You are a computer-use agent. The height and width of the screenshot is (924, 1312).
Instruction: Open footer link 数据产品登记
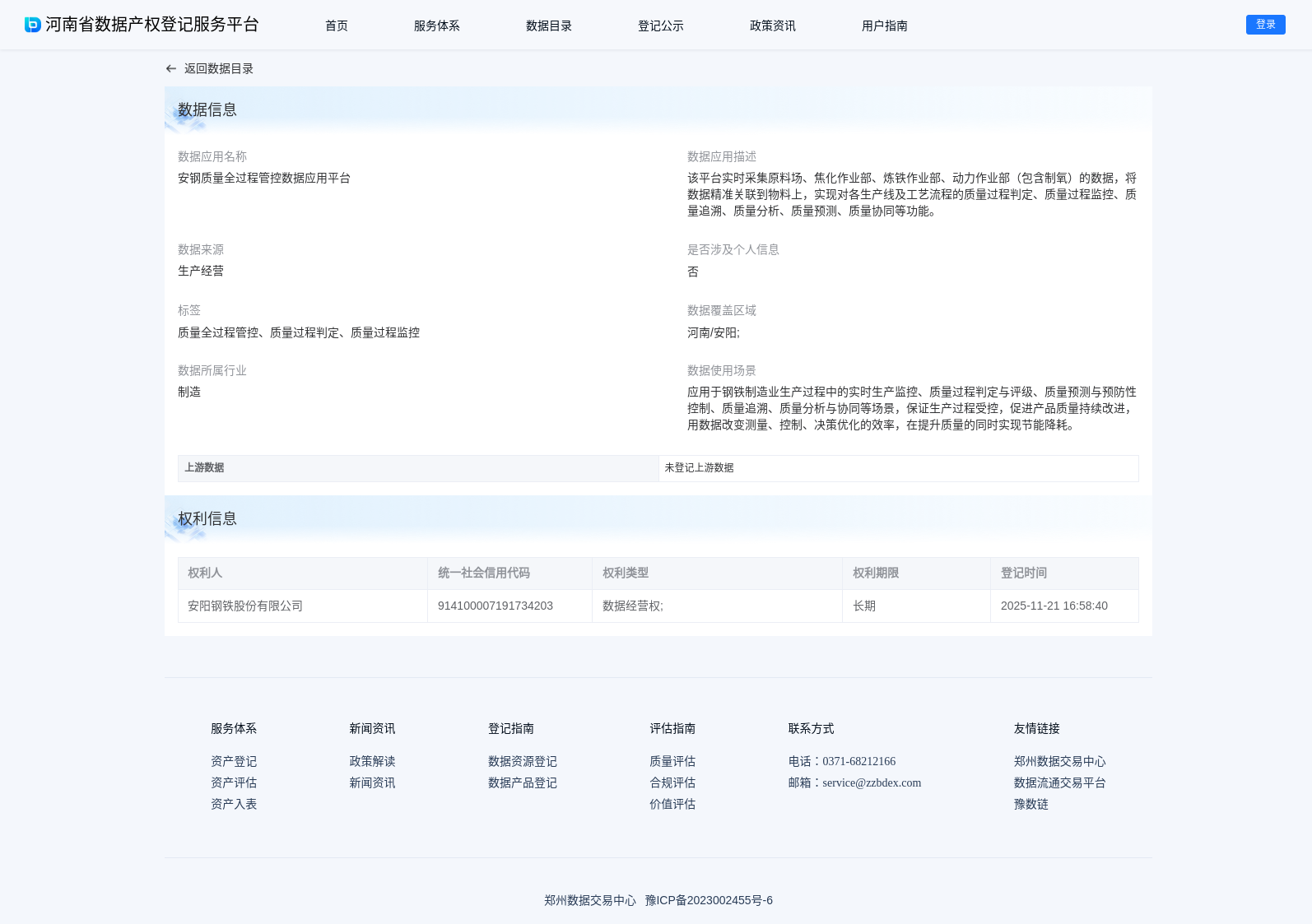coord(523,783)
